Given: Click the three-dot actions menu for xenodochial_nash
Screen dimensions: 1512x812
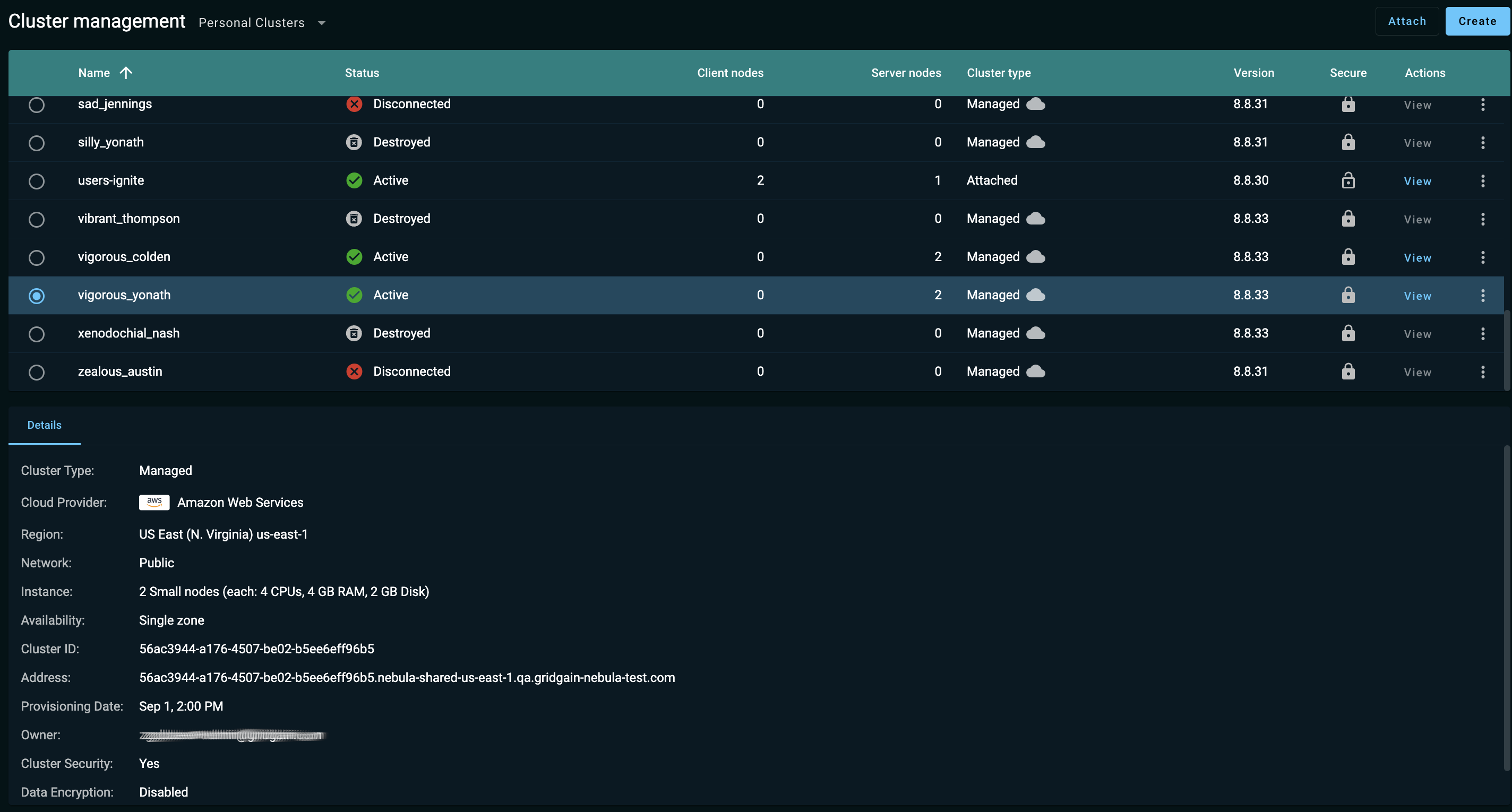Looking at the screenshot, I should click(x=1483, y=333).
